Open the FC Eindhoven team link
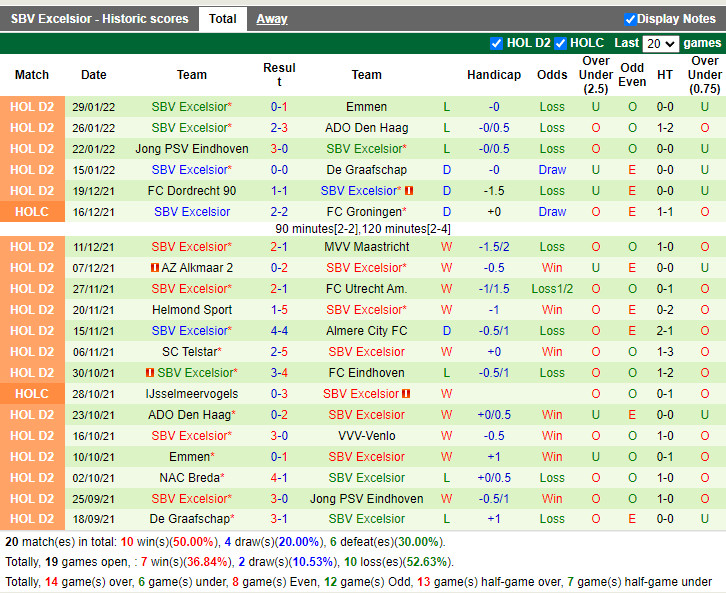Image resolution: width=726 pixels, height=593 pixels. tap(366, 373)
